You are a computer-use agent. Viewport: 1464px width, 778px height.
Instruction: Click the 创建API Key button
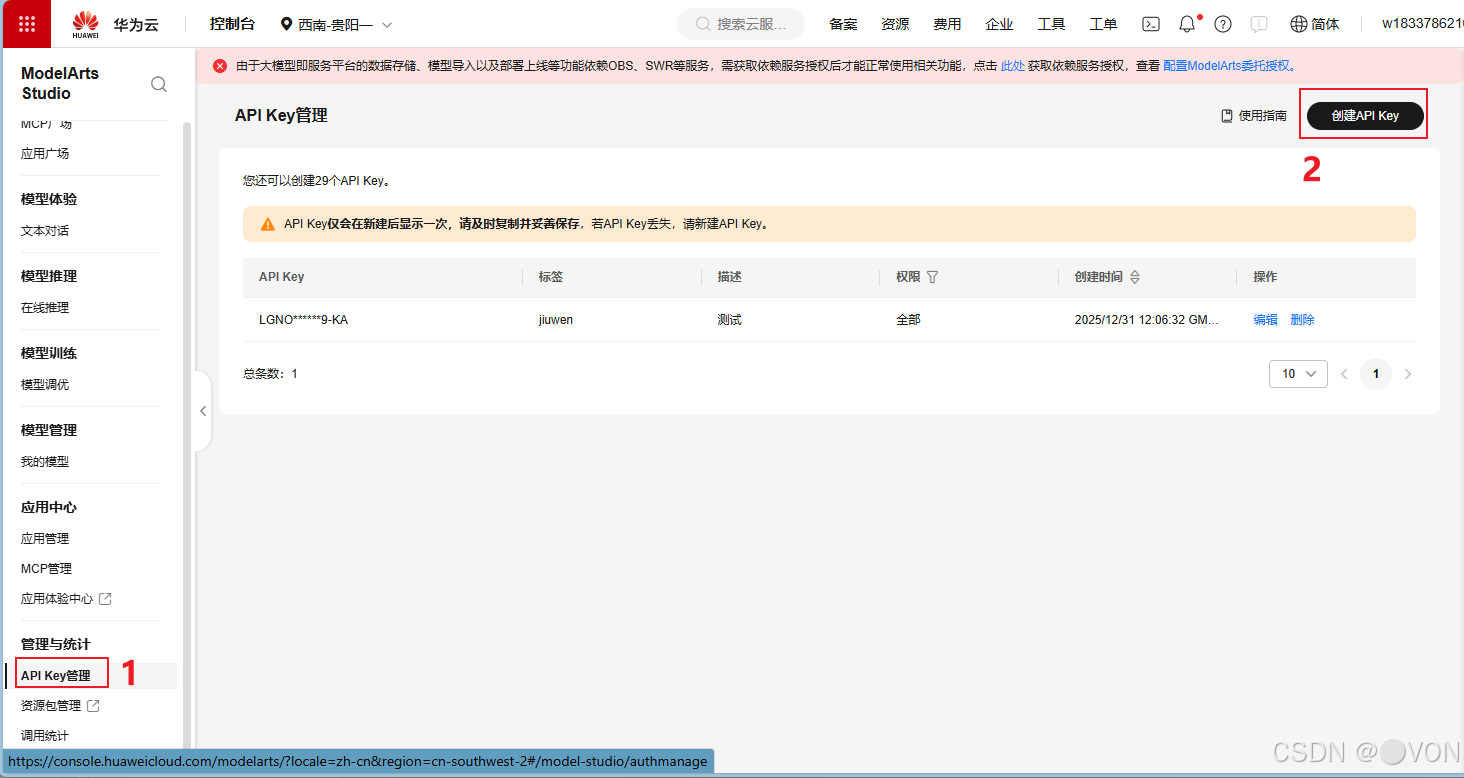click(1363, 114)
